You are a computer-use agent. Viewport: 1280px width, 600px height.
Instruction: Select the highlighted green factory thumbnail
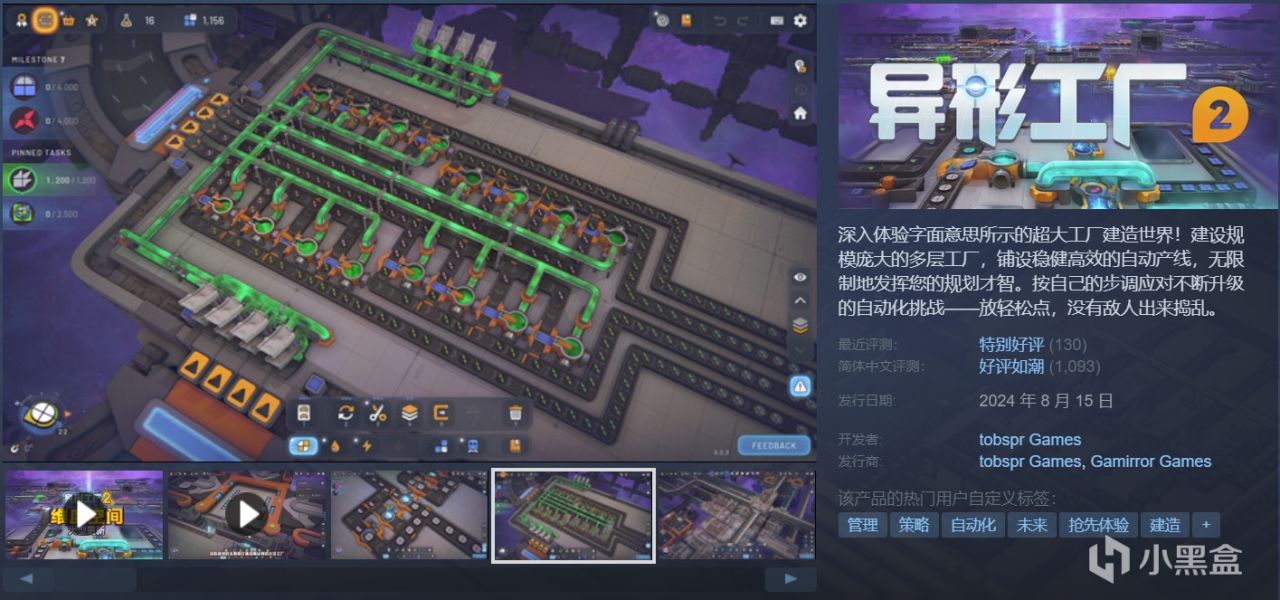(573, 515)
